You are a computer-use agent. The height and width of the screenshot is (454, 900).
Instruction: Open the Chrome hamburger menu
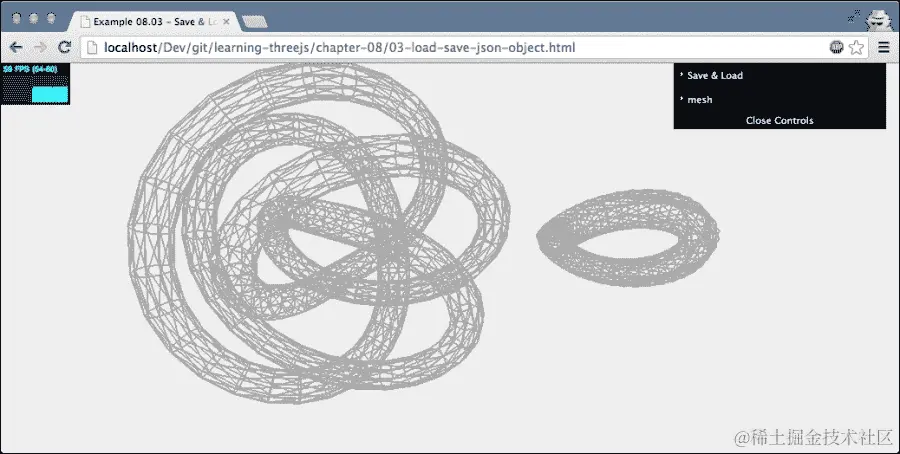[884, 47]
